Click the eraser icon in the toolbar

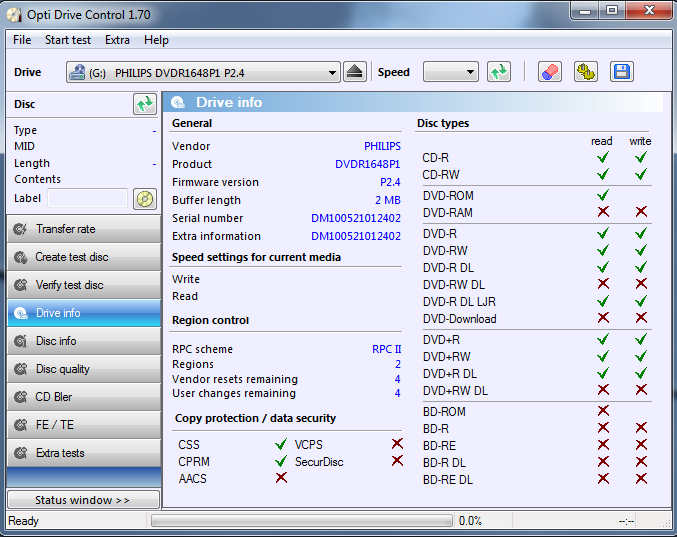point(550,72)
